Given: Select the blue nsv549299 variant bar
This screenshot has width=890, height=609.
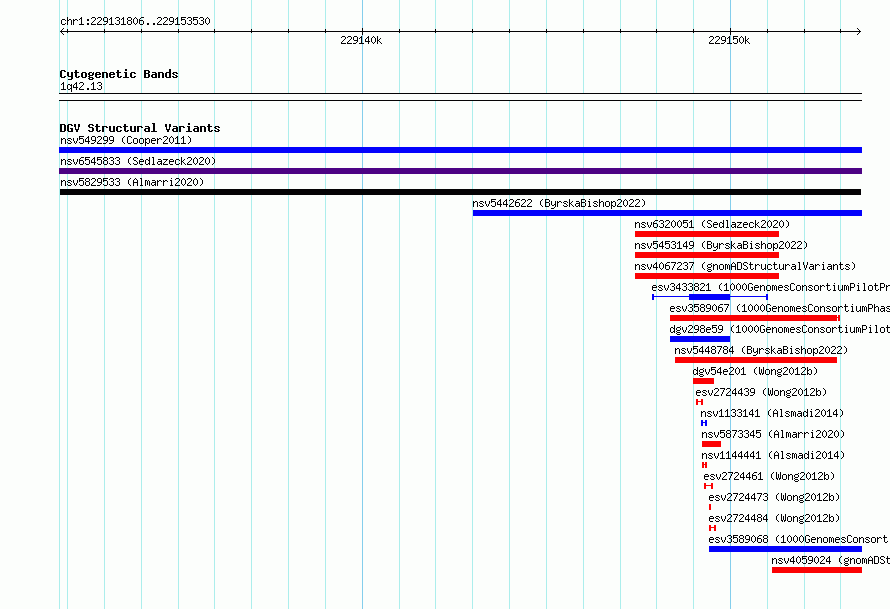Looking at the screenshot, I should coord(460,150).
